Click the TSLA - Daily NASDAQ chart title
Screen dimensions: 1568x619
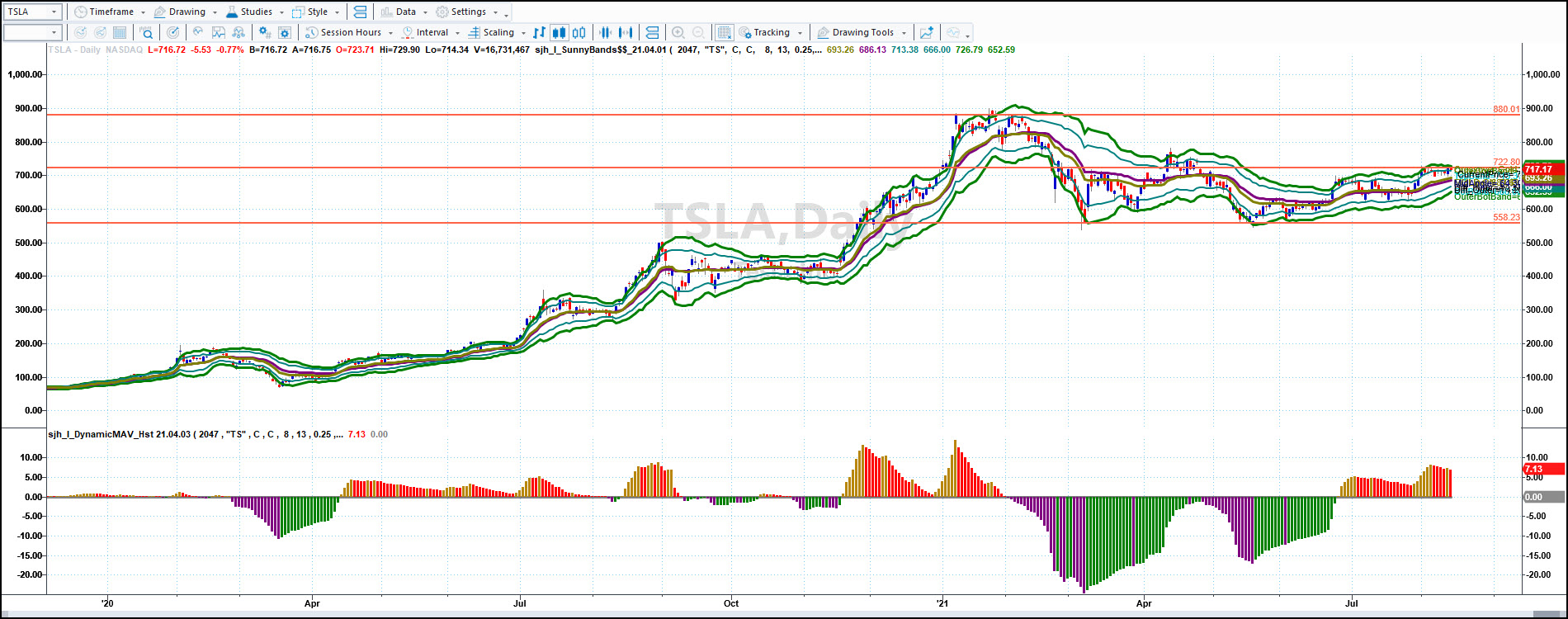tap(95, 50)
